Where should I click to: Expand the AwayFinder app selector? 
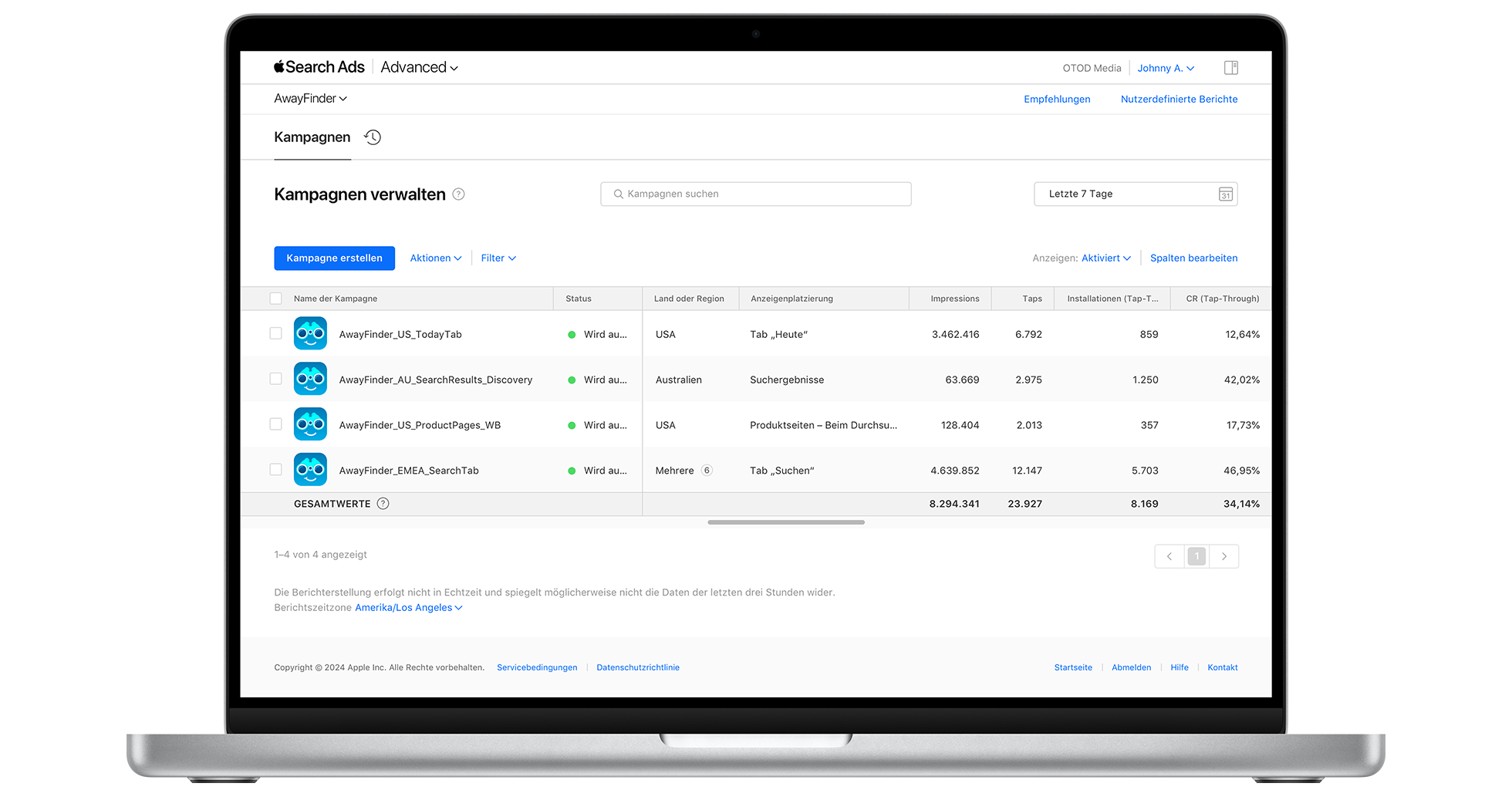[311, 99]
